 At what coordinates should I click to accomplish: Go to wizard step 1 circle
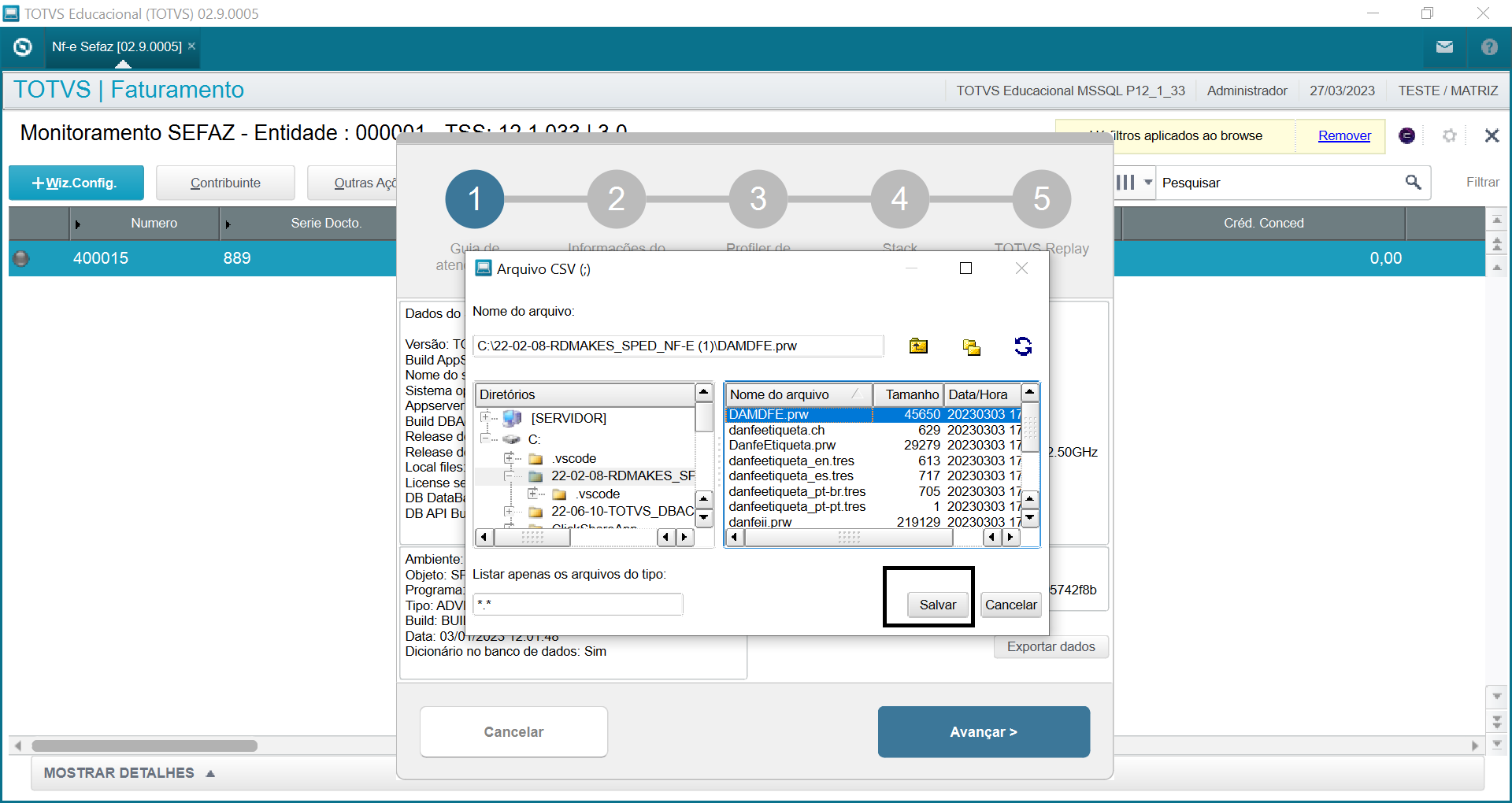click(x=475, y=199)
